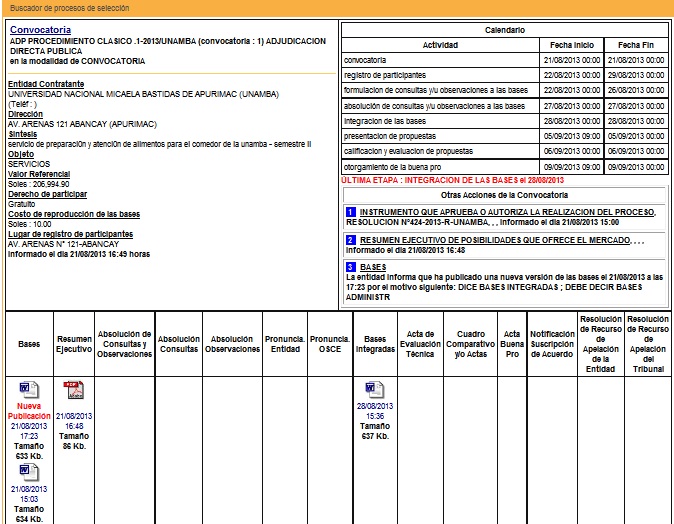The height and width of the screenshot is (524, 674).
Task: Click the 21/08/2013 16:48 Resumen Ejecutivo date link
Action: (74, 421)
